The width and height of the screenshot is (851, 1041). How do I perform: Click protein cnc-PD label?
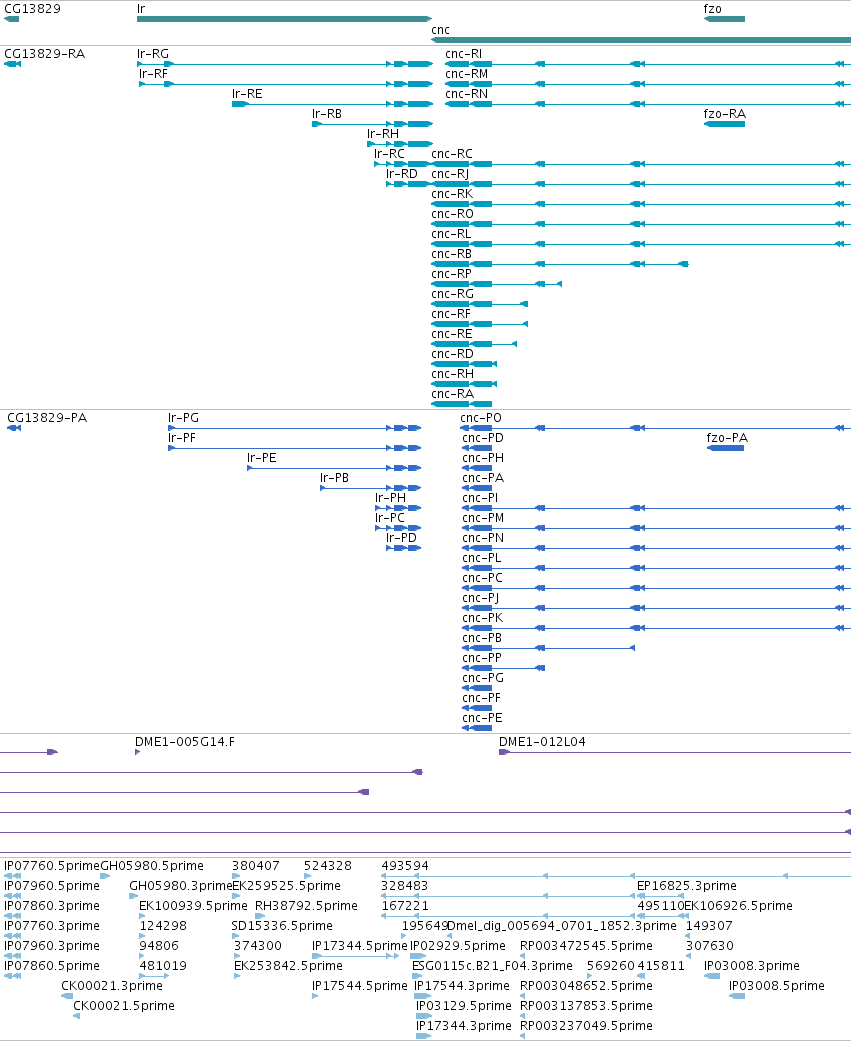(483, 438)
